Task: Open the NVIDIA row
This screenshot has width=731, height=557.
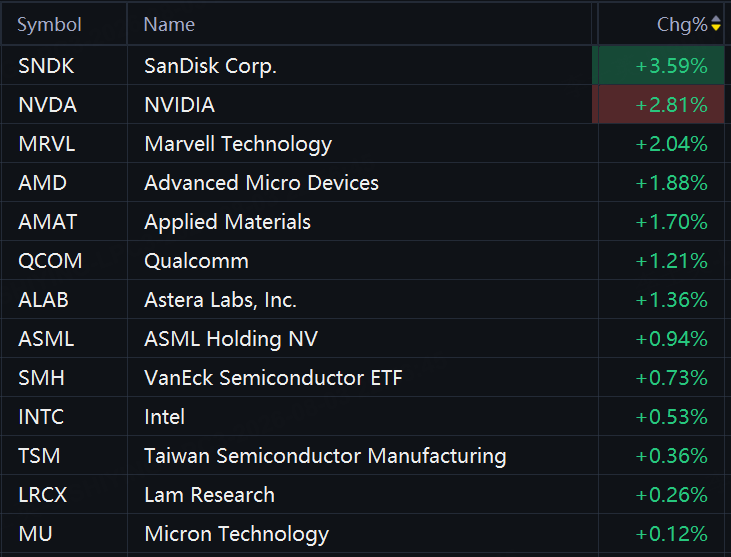Action: pyautogui.click(x=363, y=105)
